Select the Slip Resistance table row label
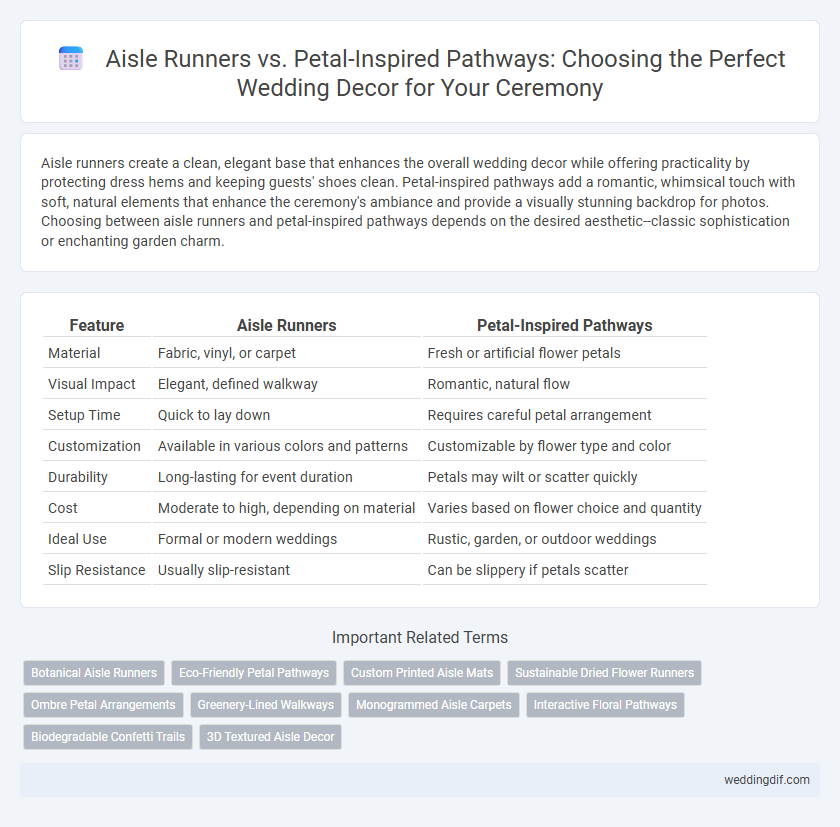This screenshot has width=840, height=827. tap(96, 570)
